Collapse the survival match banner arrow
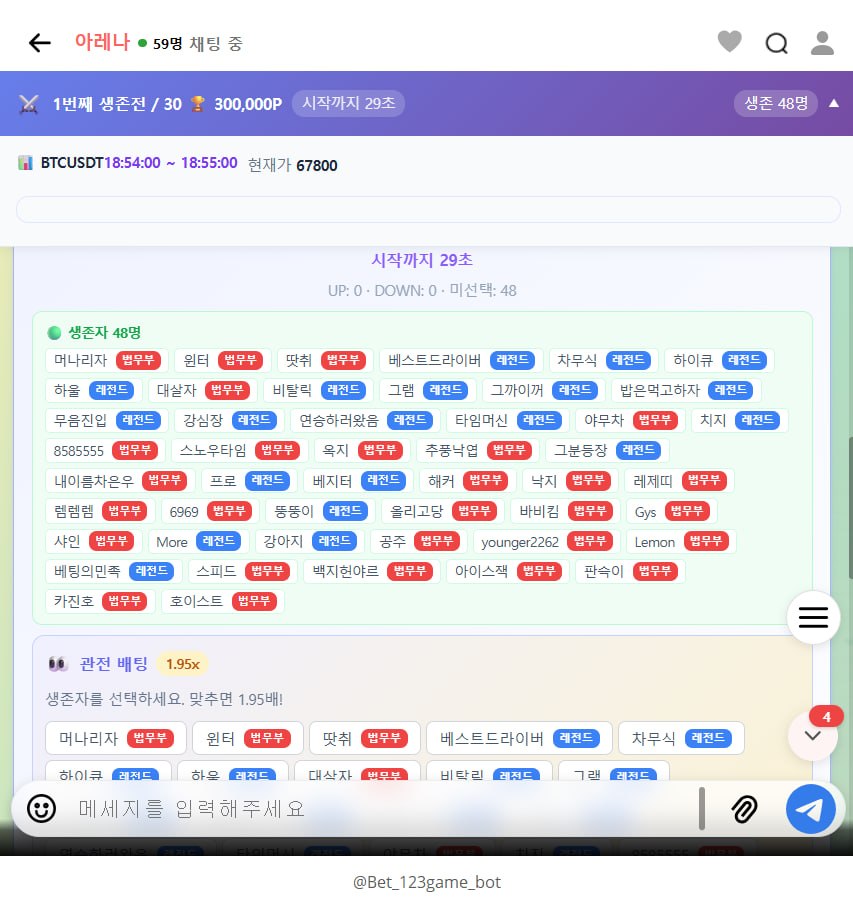853x901 pixels. [834, 103]
